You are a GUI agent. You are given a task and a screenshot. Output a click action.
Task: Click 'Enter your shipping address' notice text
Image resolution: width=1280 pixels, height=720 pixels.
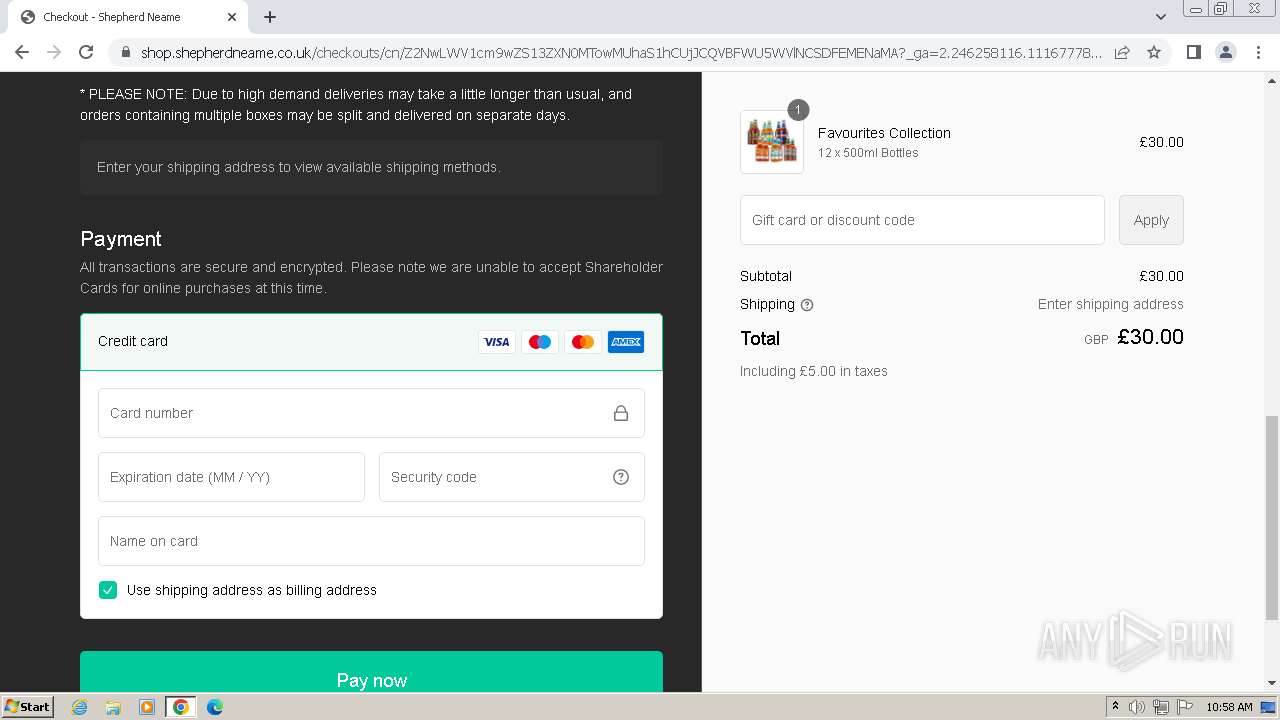[299, 167]
